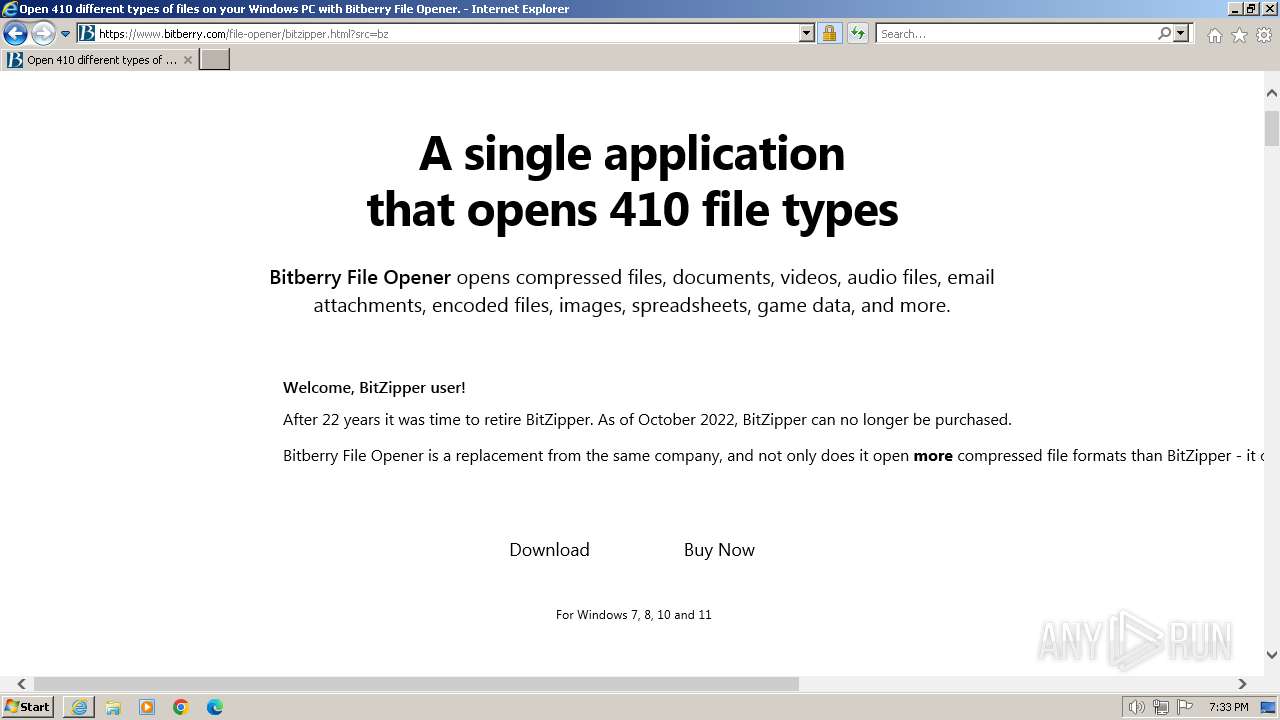
Task: Click 'For Windows 7, 8, 10 and 11' text
Action: 634,614
